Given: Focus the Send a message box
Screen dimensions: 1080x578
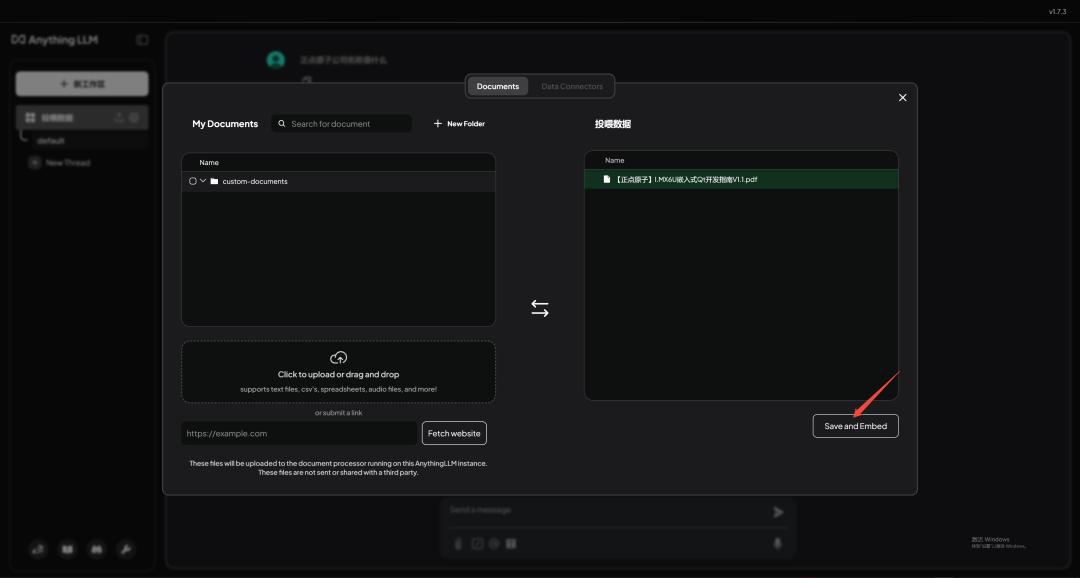Looking at the screenshot, I should [x=606, y=510].
